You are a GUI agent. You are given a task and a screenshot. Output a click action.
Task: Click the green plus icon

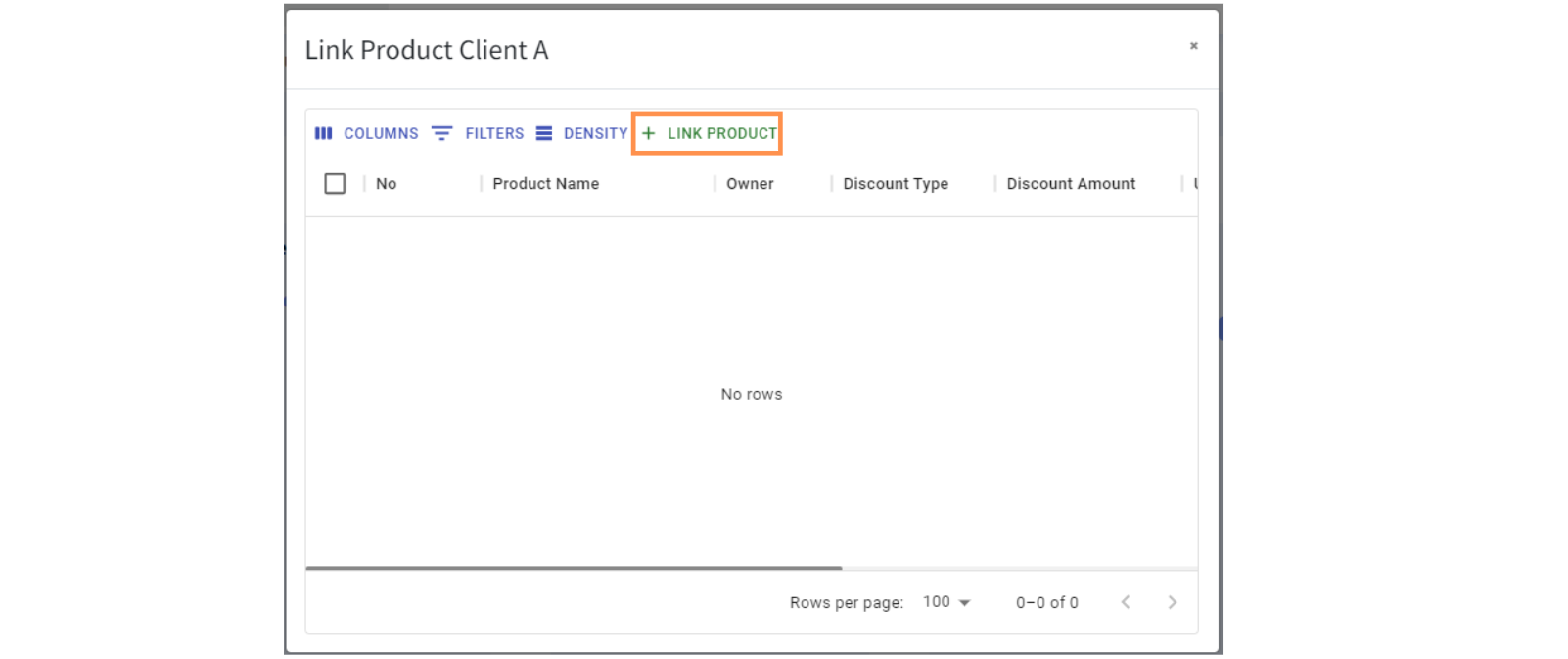click(648, 133)
